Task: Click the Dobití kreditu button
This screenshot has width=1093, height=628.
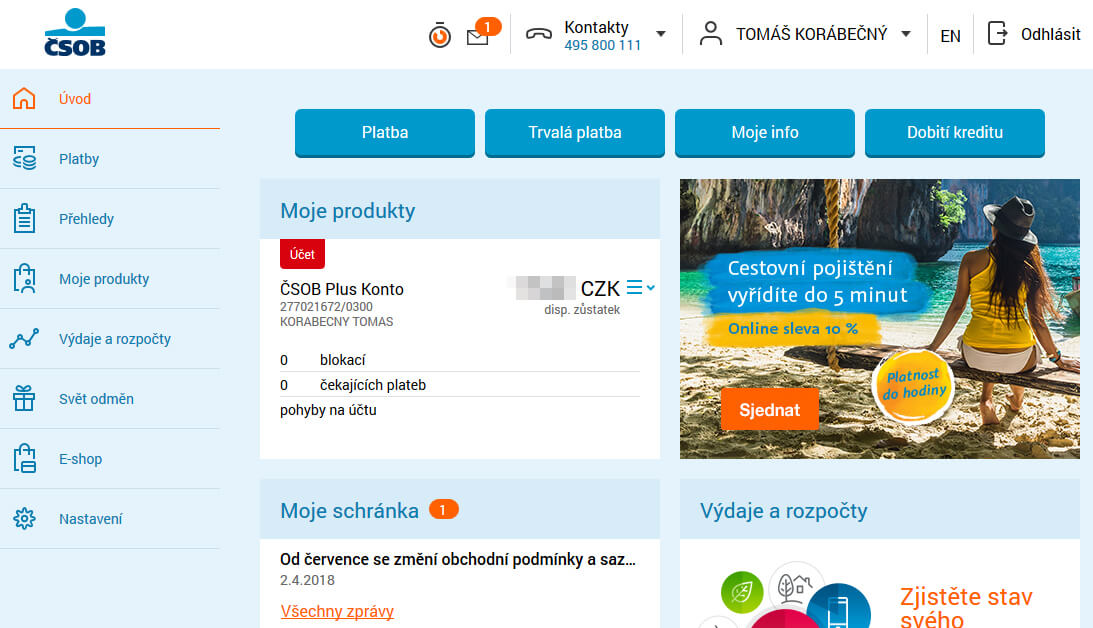Action: click(x=954, y=133)
